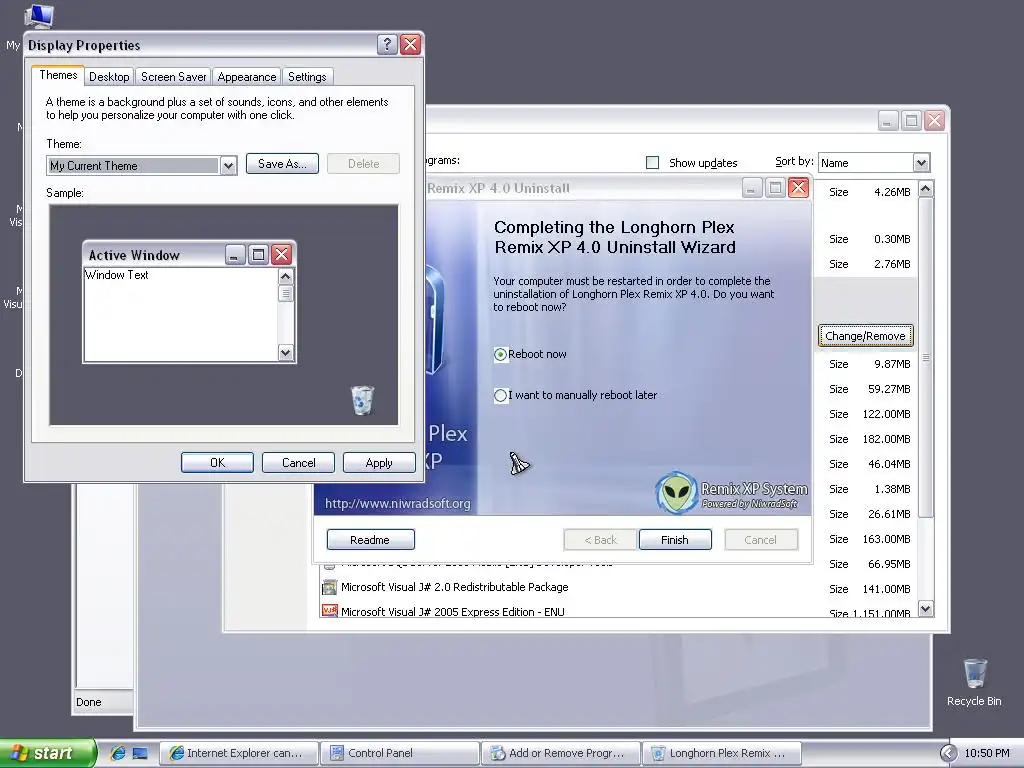Click the Microsoft Visual J# 2.0 Redistributable icon

tap(330, 587)
